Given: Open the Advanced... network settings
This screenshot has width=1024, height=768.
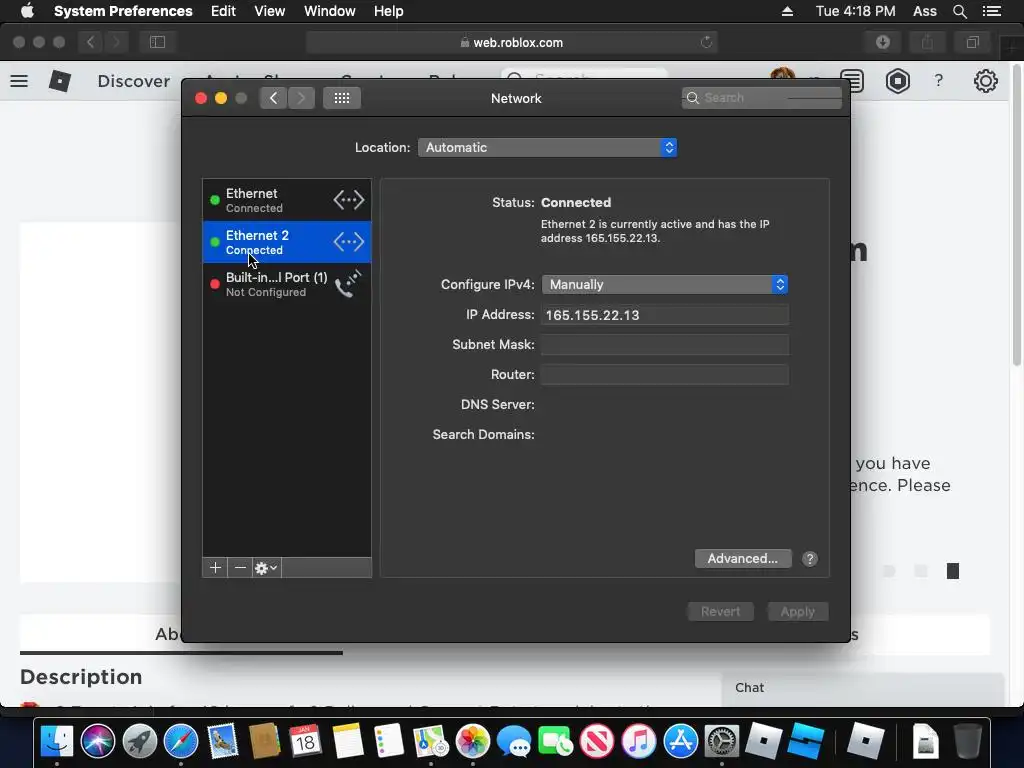Looking at the screenshot, I should point(743,558).
